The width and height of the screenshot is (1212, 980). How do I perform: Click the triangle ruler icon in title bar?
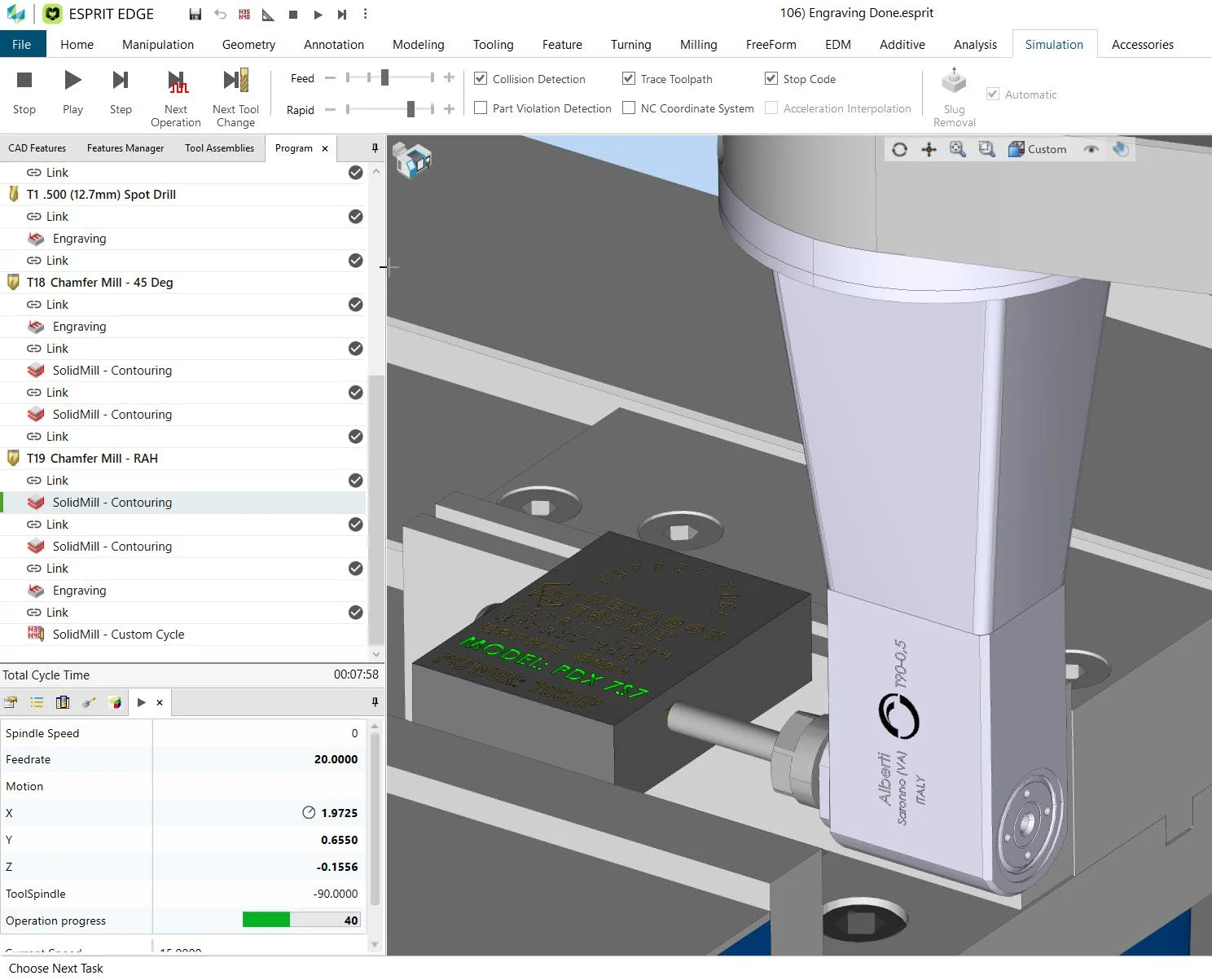[x=268, y=14]
